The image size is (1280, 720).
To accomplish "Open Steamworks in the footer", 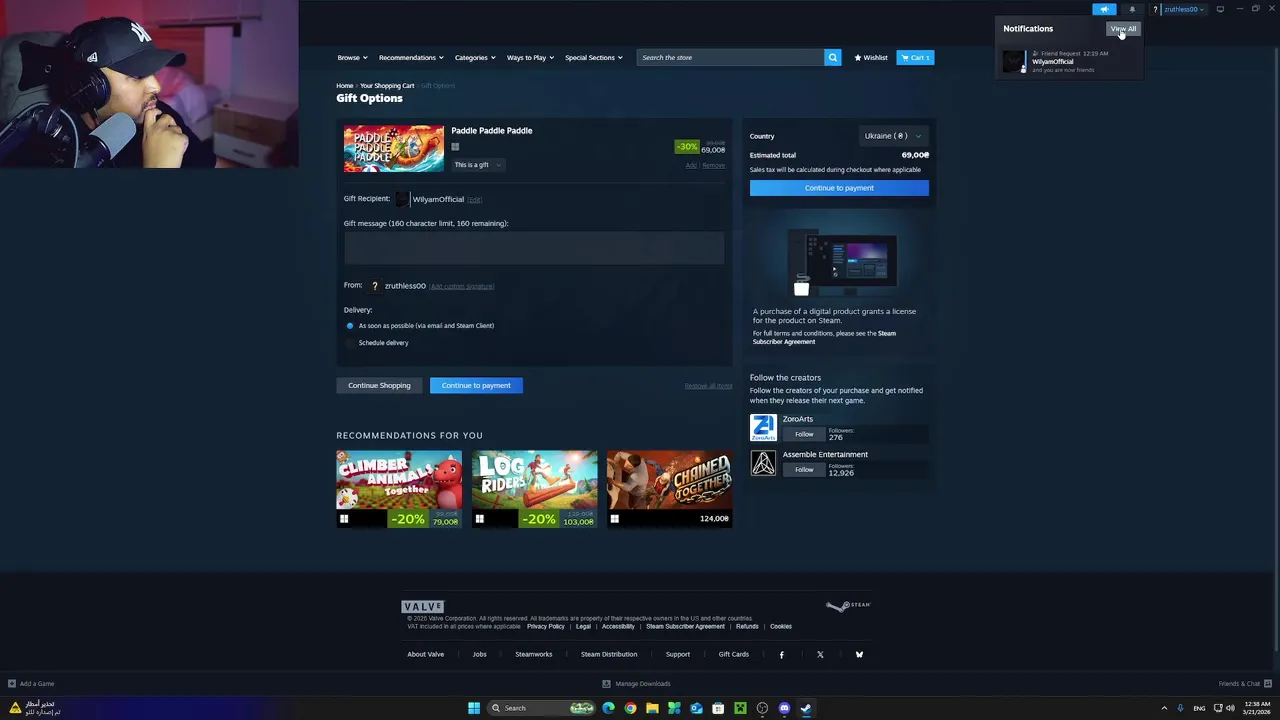I will click(533, 654).
